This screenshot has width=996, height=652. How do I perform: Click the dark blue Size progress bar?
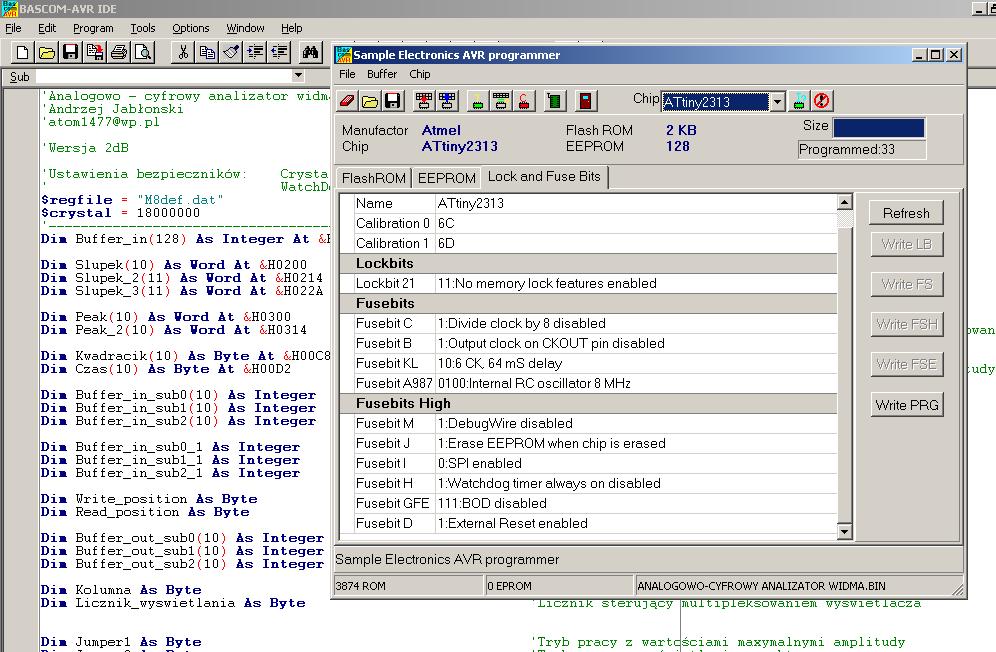[878, 127]
